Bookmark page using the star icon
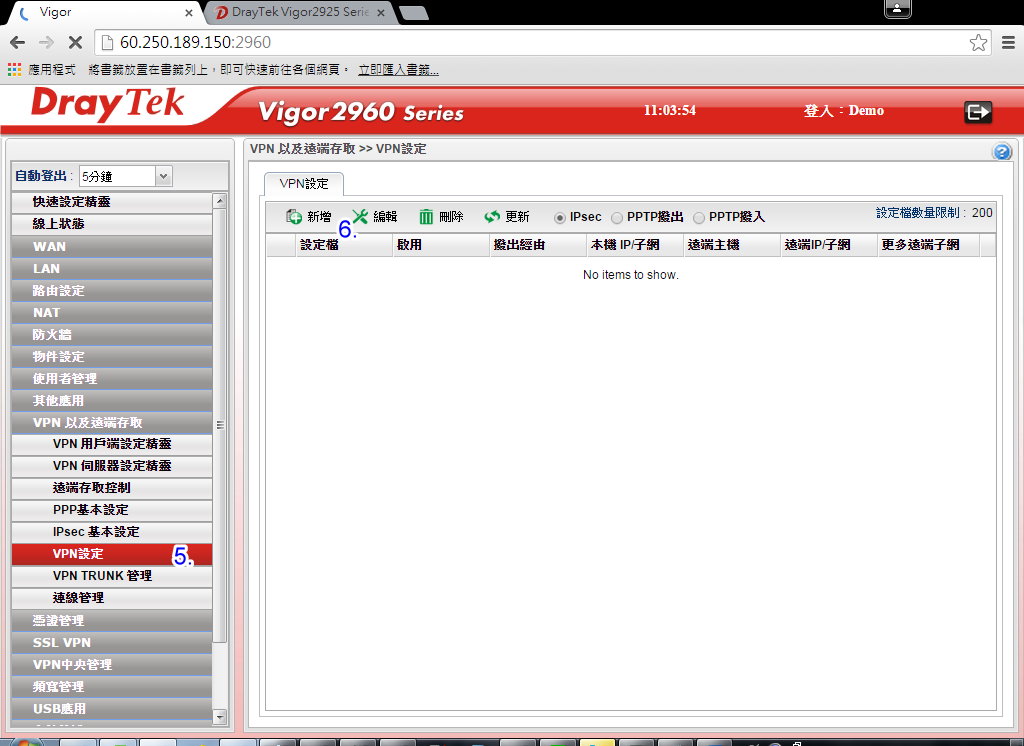This screenshot has height=746, width=1024. [x=978, y=42]
